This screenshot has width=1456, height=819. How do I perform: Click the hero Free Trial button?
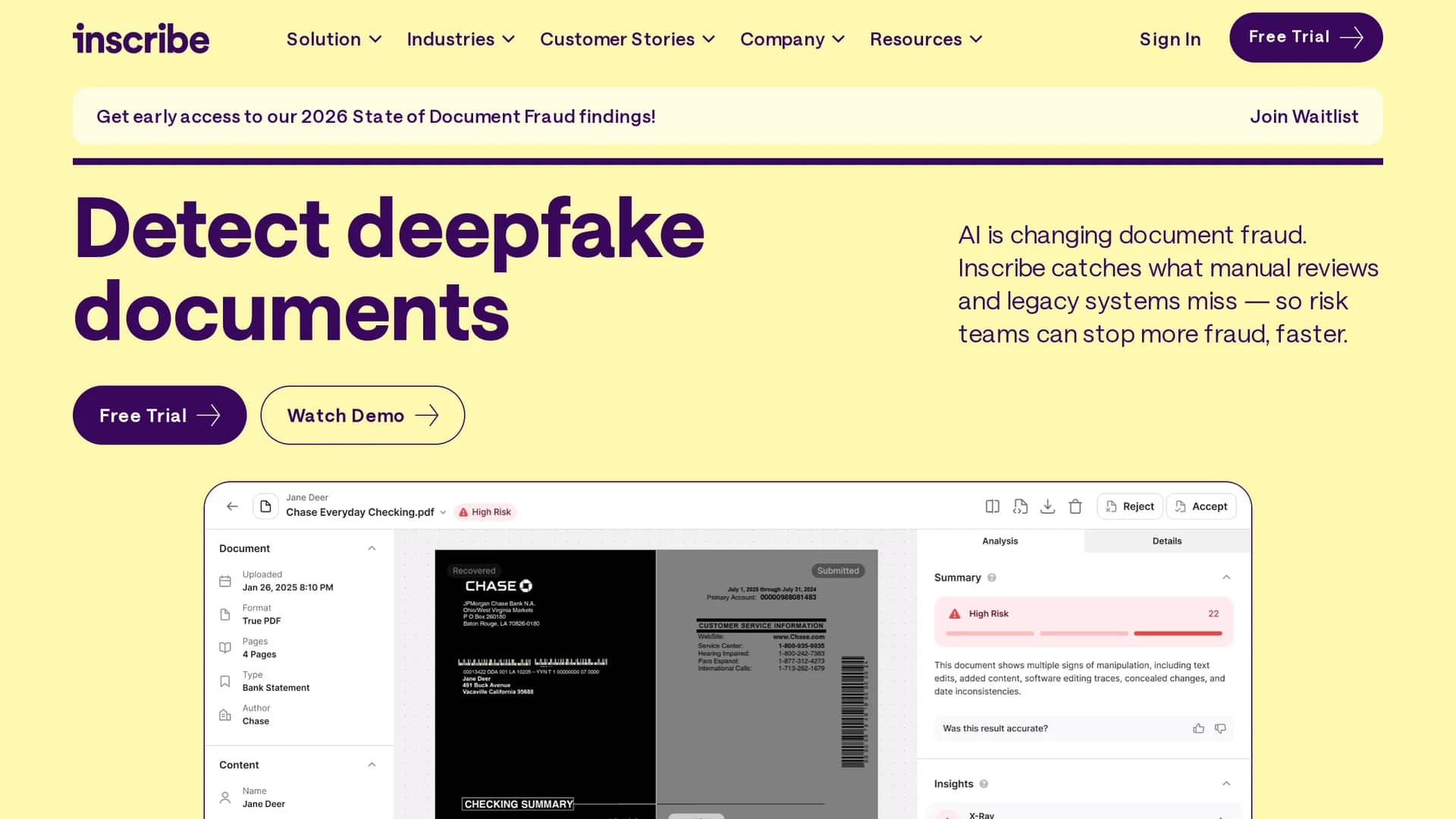pyautogui.click(x=159, y=415)
